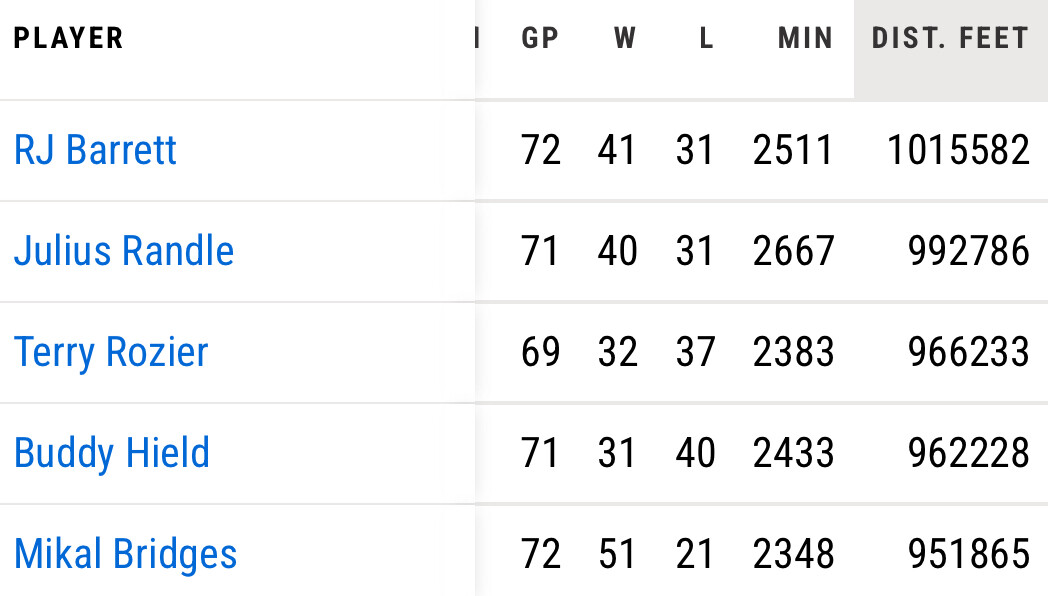The width and height of the screenshot is (1048, 596).
Task: Sort by the W column header
Action: (x=625, y=39)
